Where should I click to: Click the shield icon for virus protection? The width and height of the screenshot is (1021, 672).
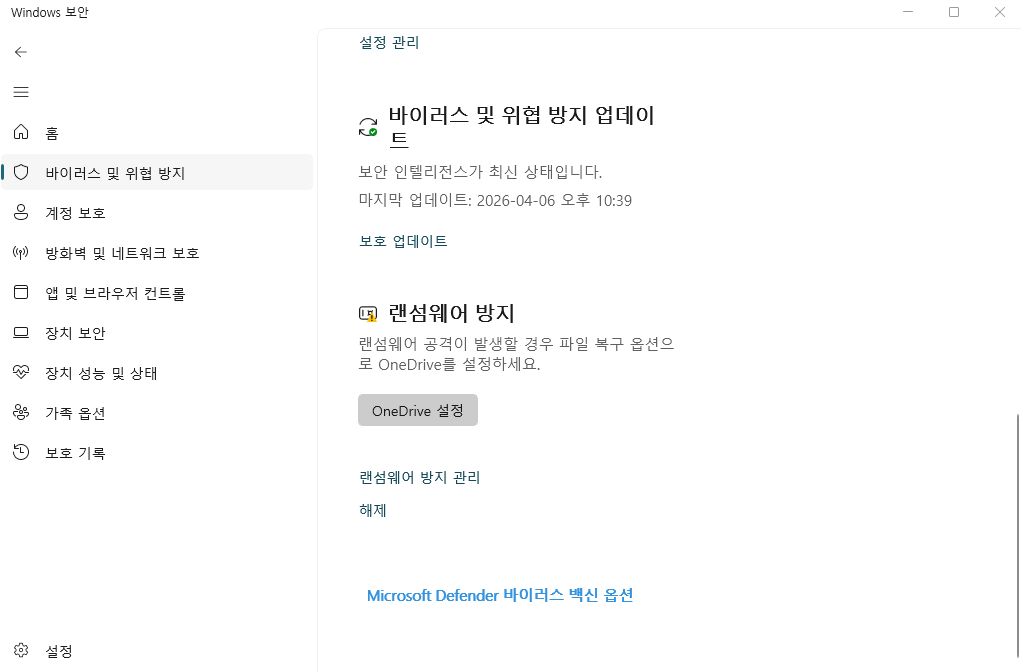pyautogui.click(x=21, y=172)
